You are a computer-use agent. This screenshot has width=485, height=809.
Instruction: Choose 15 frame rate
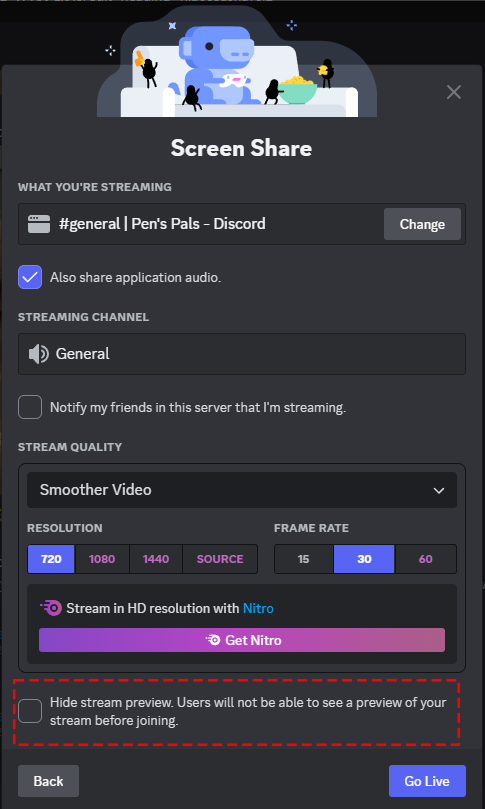coord(304,559)
